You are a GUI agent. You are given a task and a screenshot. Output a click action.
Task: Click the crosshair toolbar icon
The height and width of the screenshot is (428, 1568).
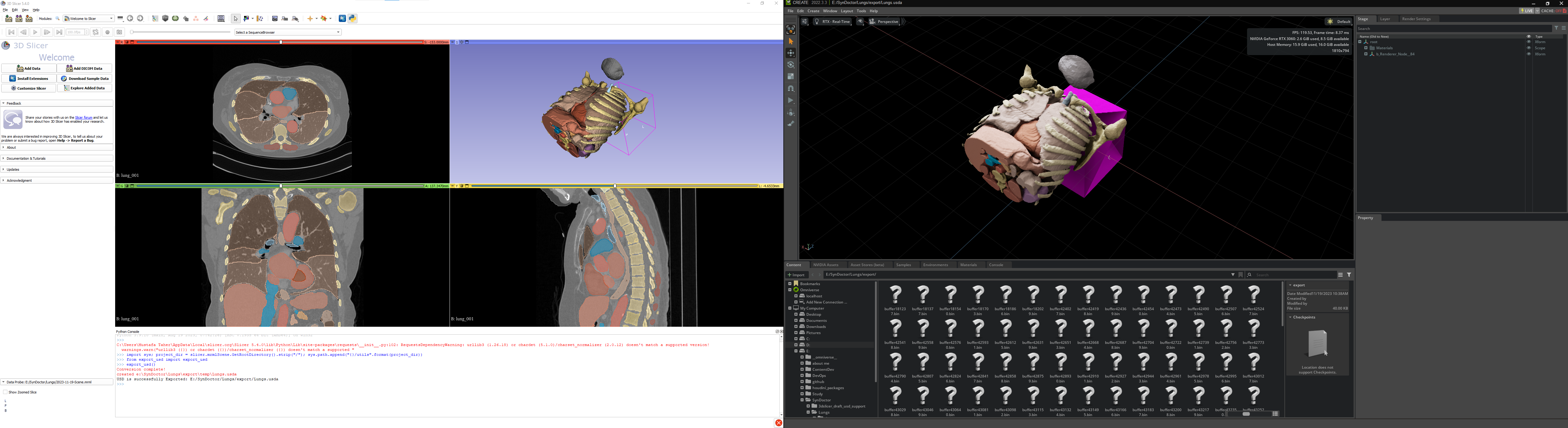[x=310, y=19]
